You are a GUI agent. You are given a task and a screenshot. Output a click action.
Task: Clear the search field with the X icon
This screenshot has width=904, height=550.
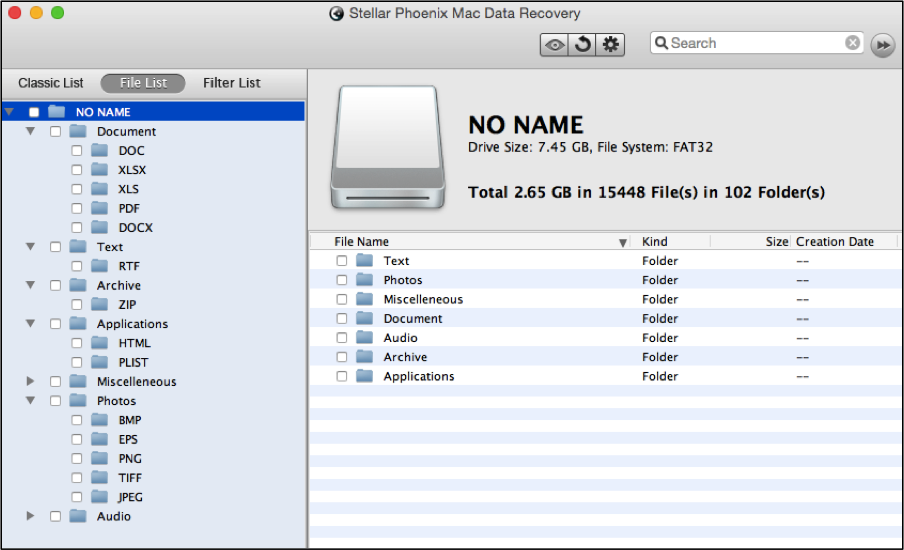(853, 43)
